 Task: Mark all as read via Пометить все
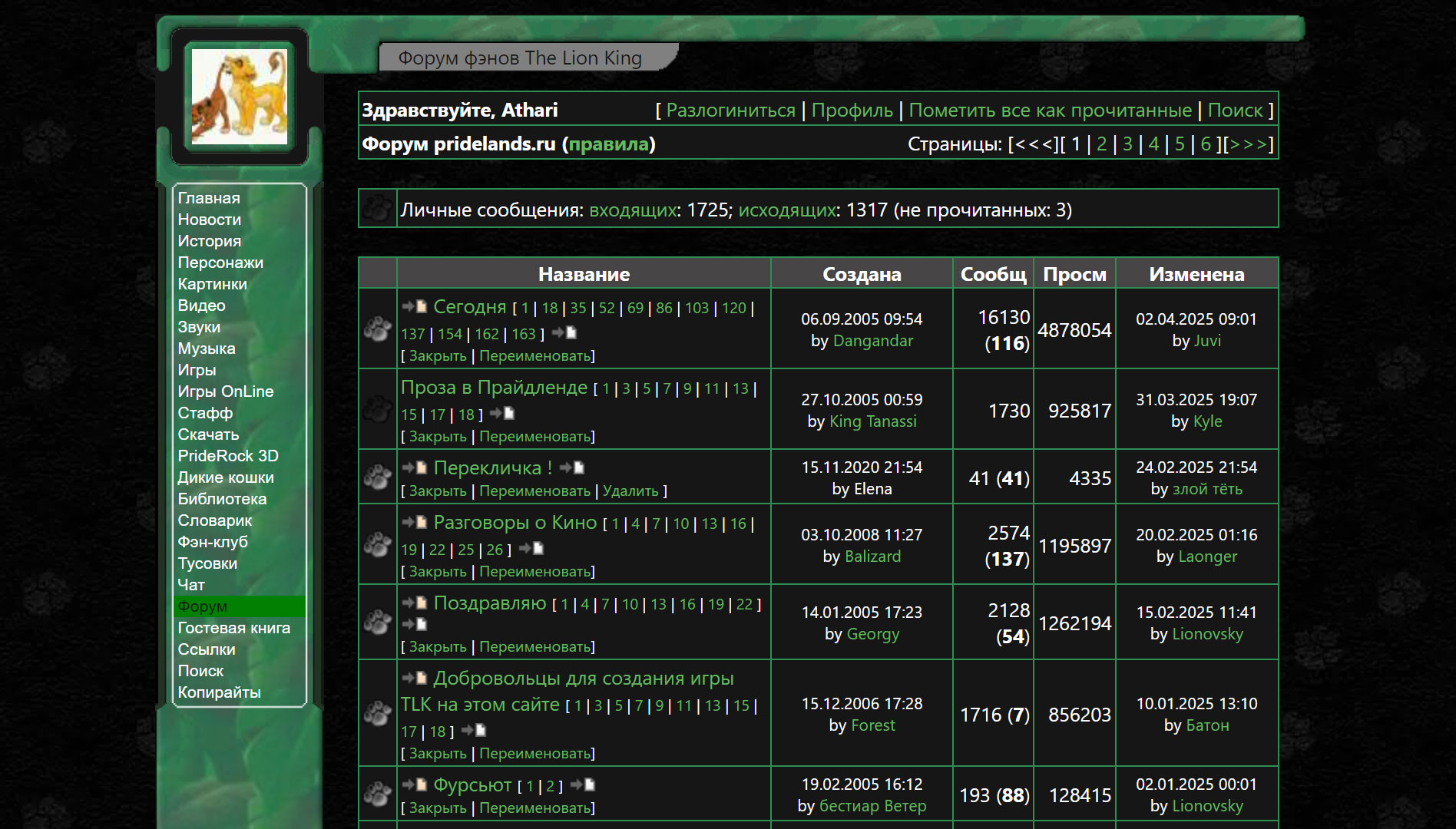pos(1050,111)
